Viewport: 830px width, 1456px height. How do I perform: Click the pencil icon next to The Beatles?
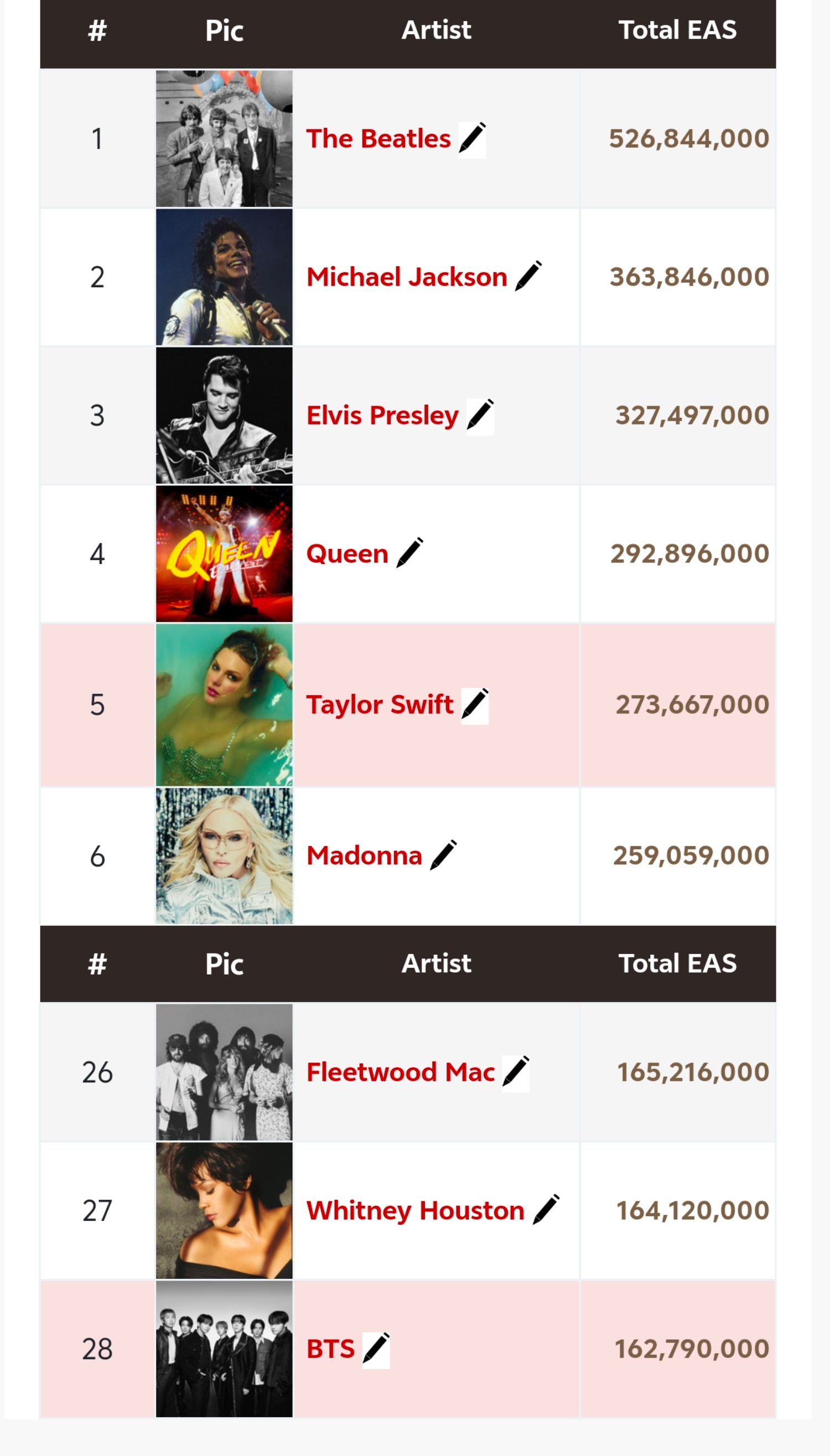click(x=472, y=138)
